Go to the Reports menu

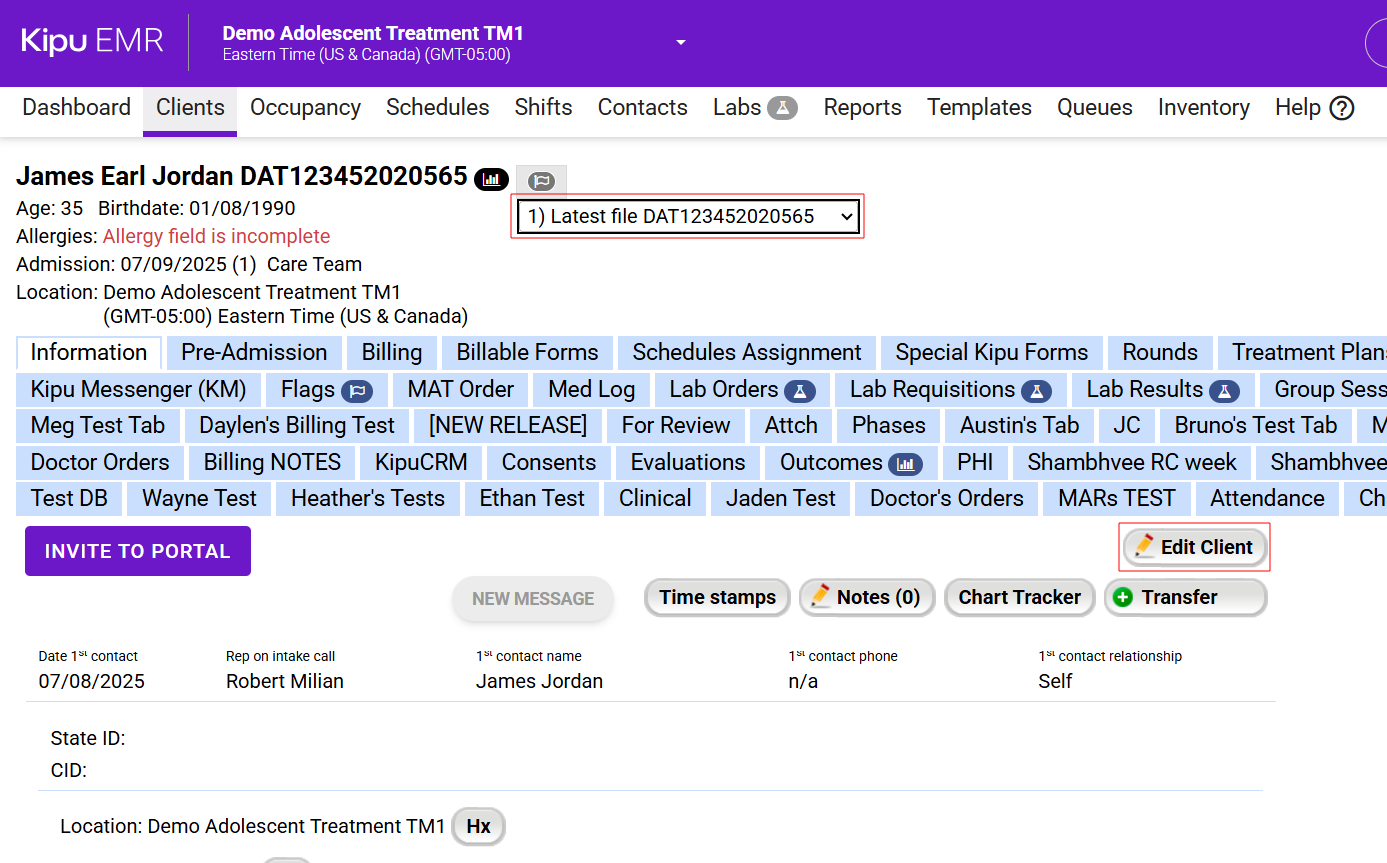(862, 108)
